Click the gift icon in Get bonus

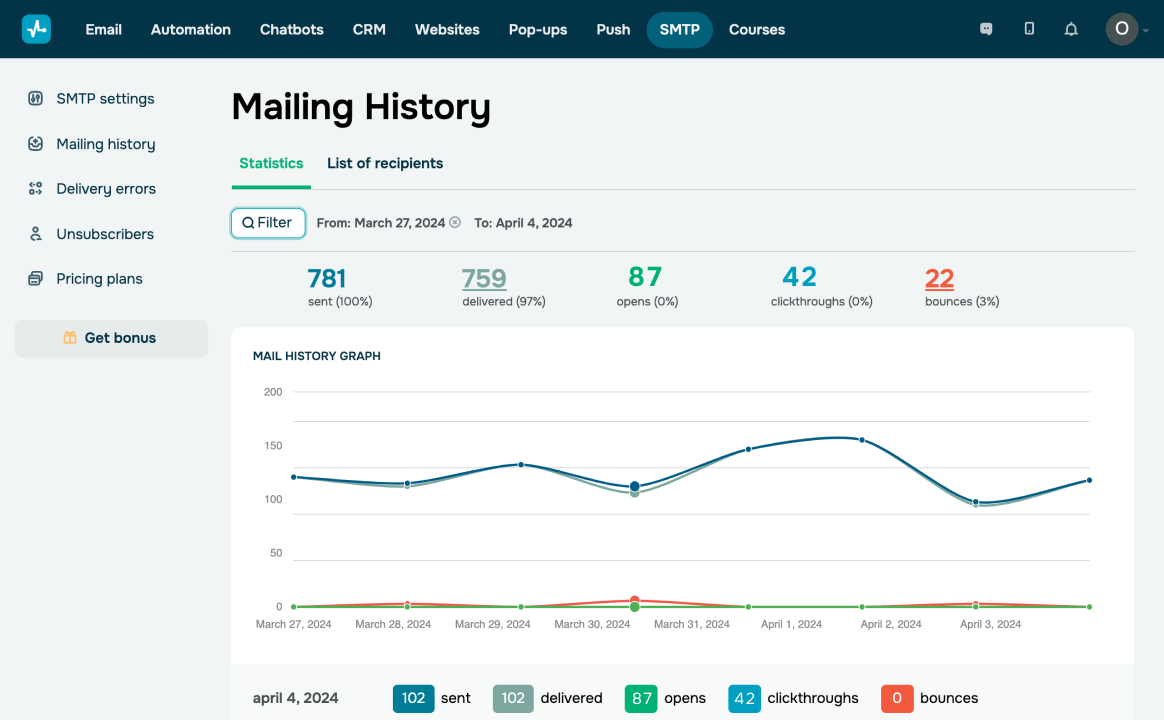coord(70,338)
